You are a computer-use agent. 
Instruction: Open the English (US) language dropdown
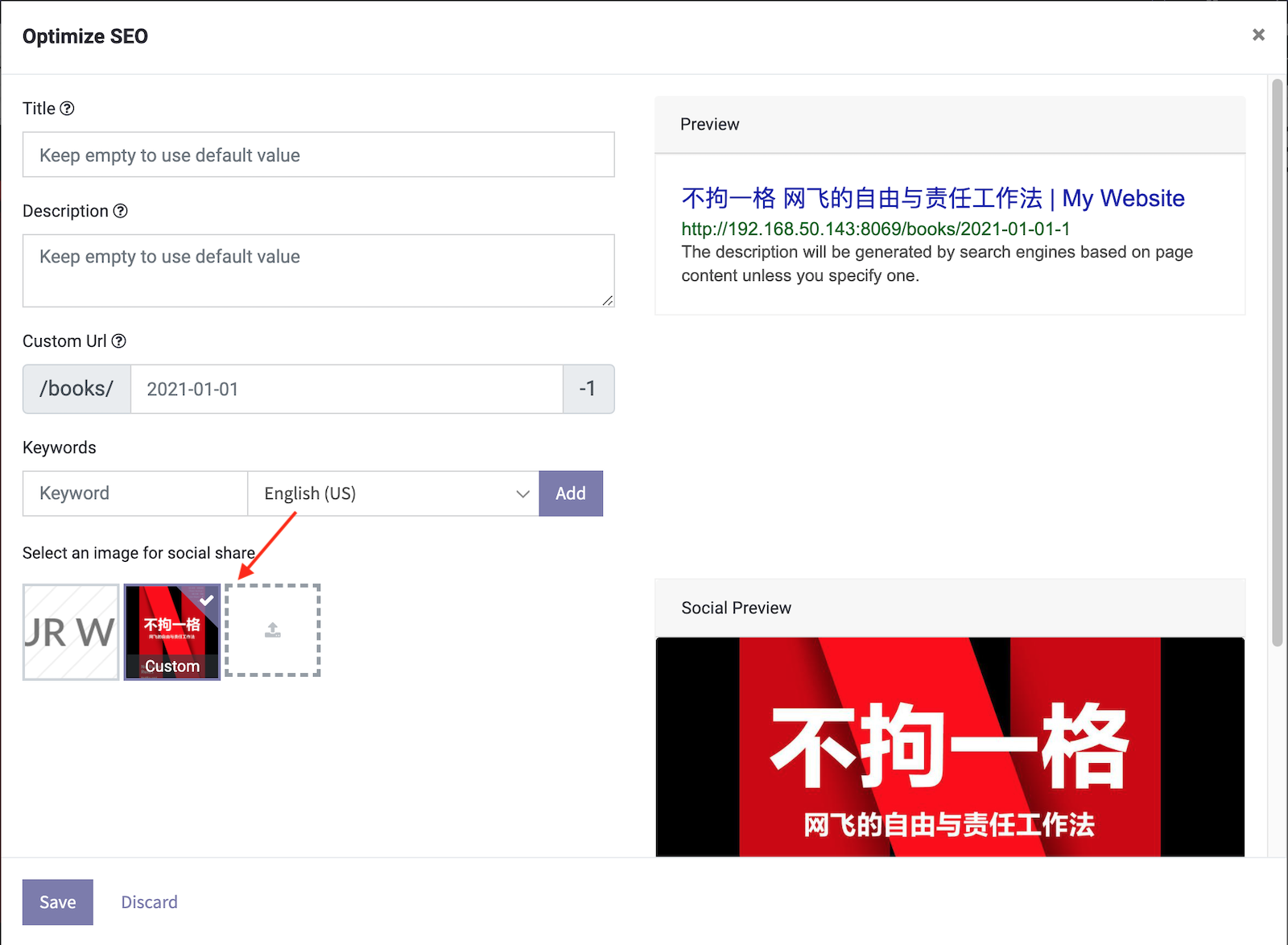394,493
